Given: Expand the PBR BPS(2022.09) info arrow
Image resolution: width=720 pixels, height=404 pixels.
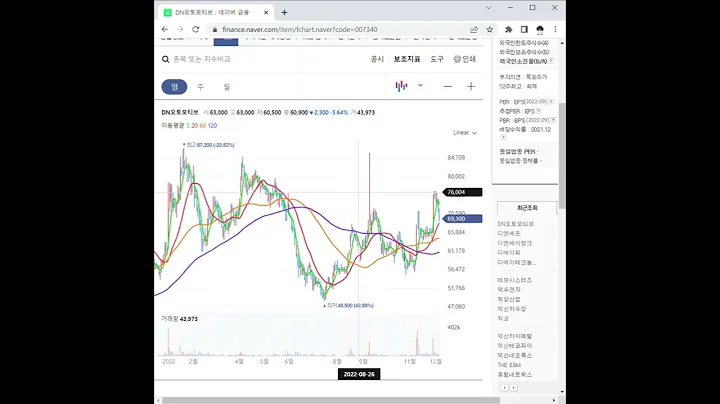Looking at the screenshot, I should coord(553,120).
